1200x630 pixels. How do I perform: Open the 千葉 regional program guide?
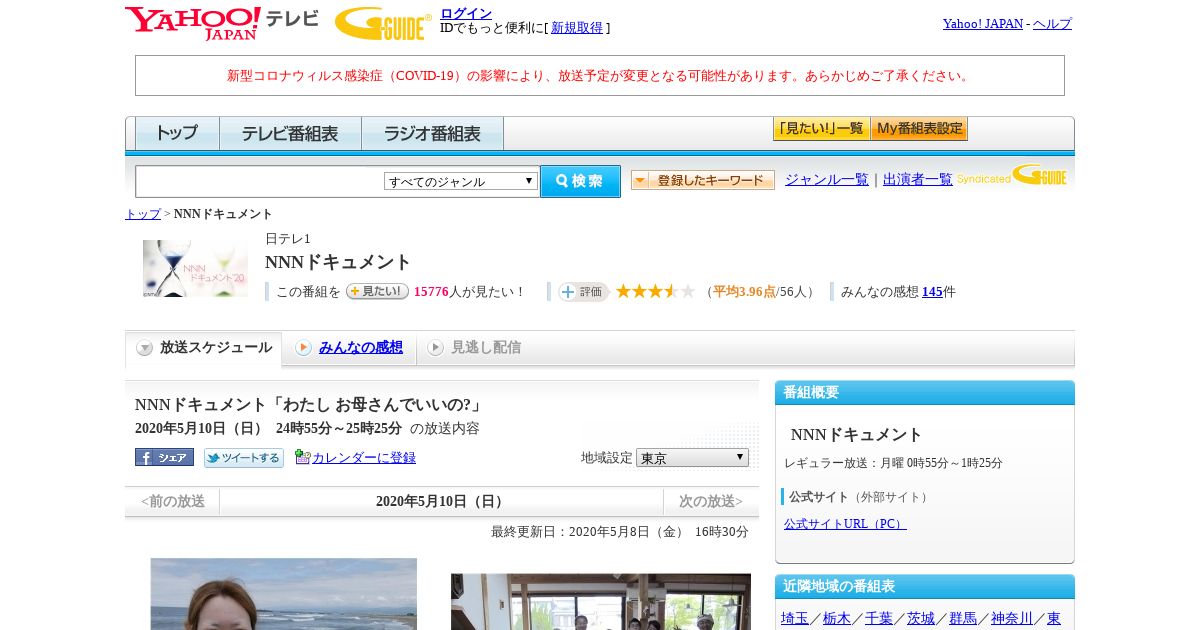[879, 618]
